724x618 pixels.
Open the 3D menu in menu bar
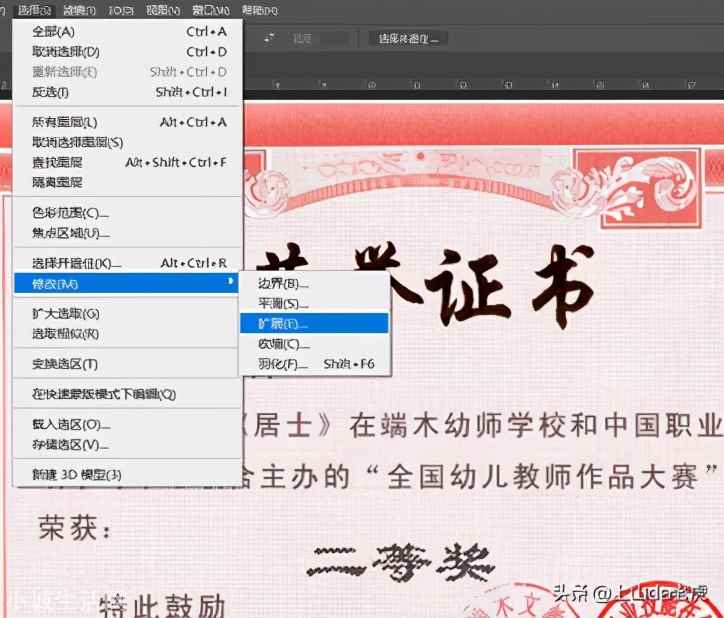coord(121,10)
